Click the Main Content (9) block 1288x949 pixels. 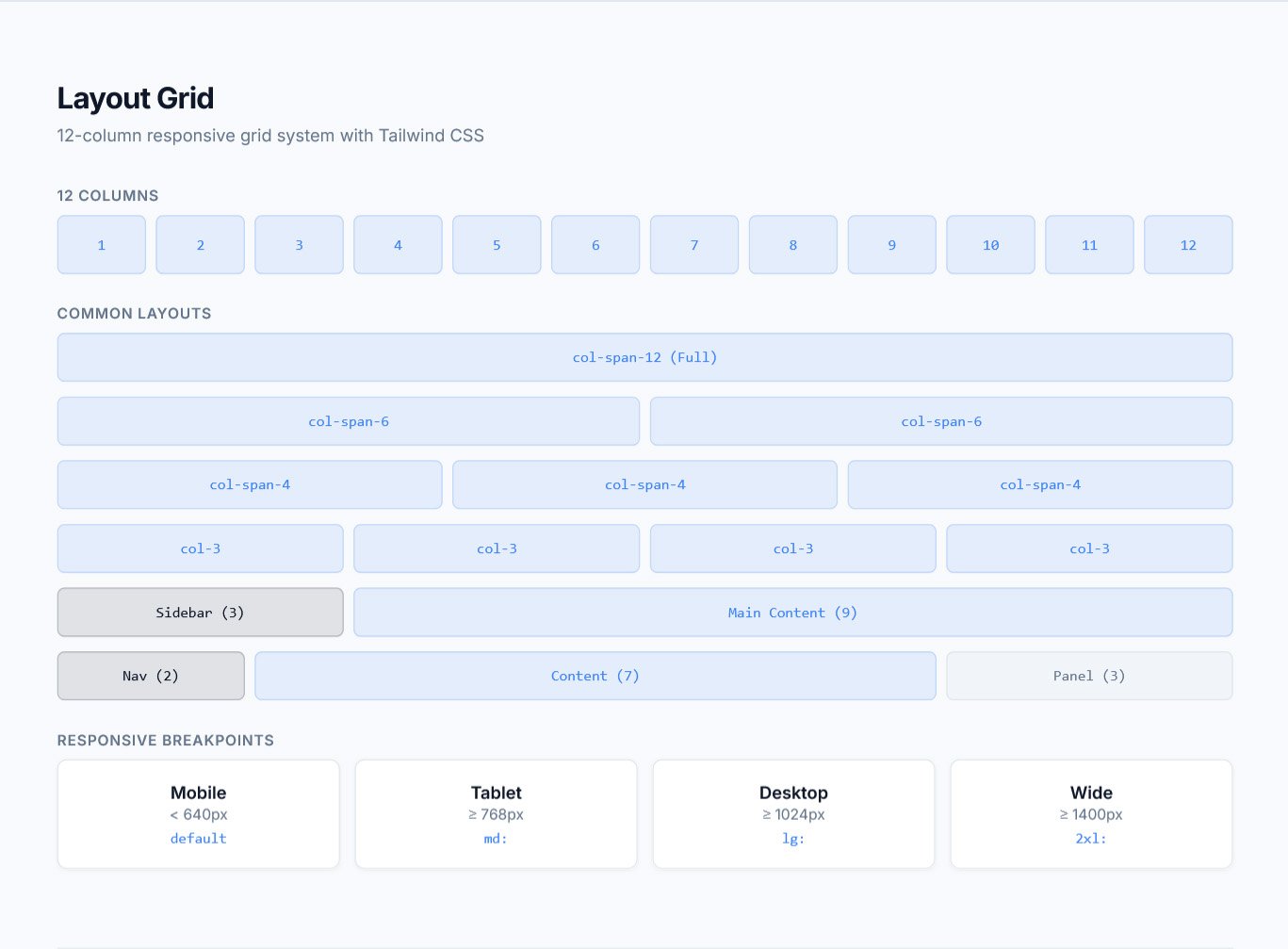[792, 613]
